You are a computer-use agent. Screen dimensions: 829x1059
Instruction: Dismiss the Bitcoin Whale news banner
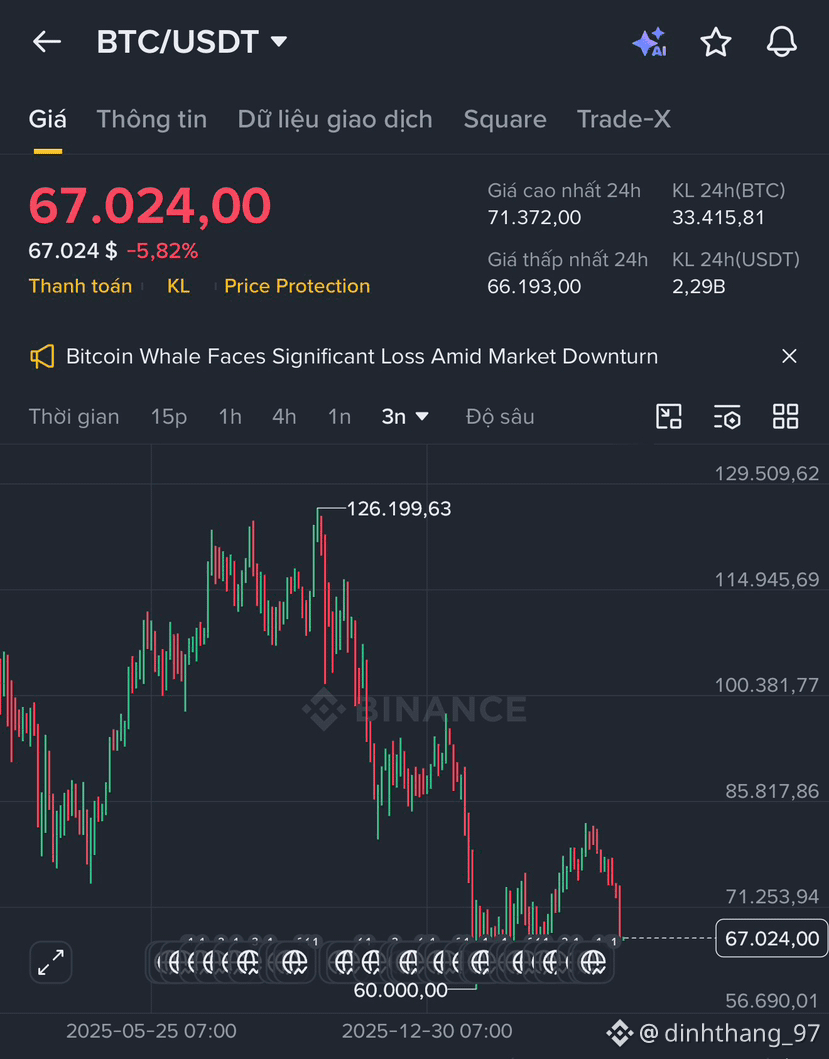[x=789, y=357]
